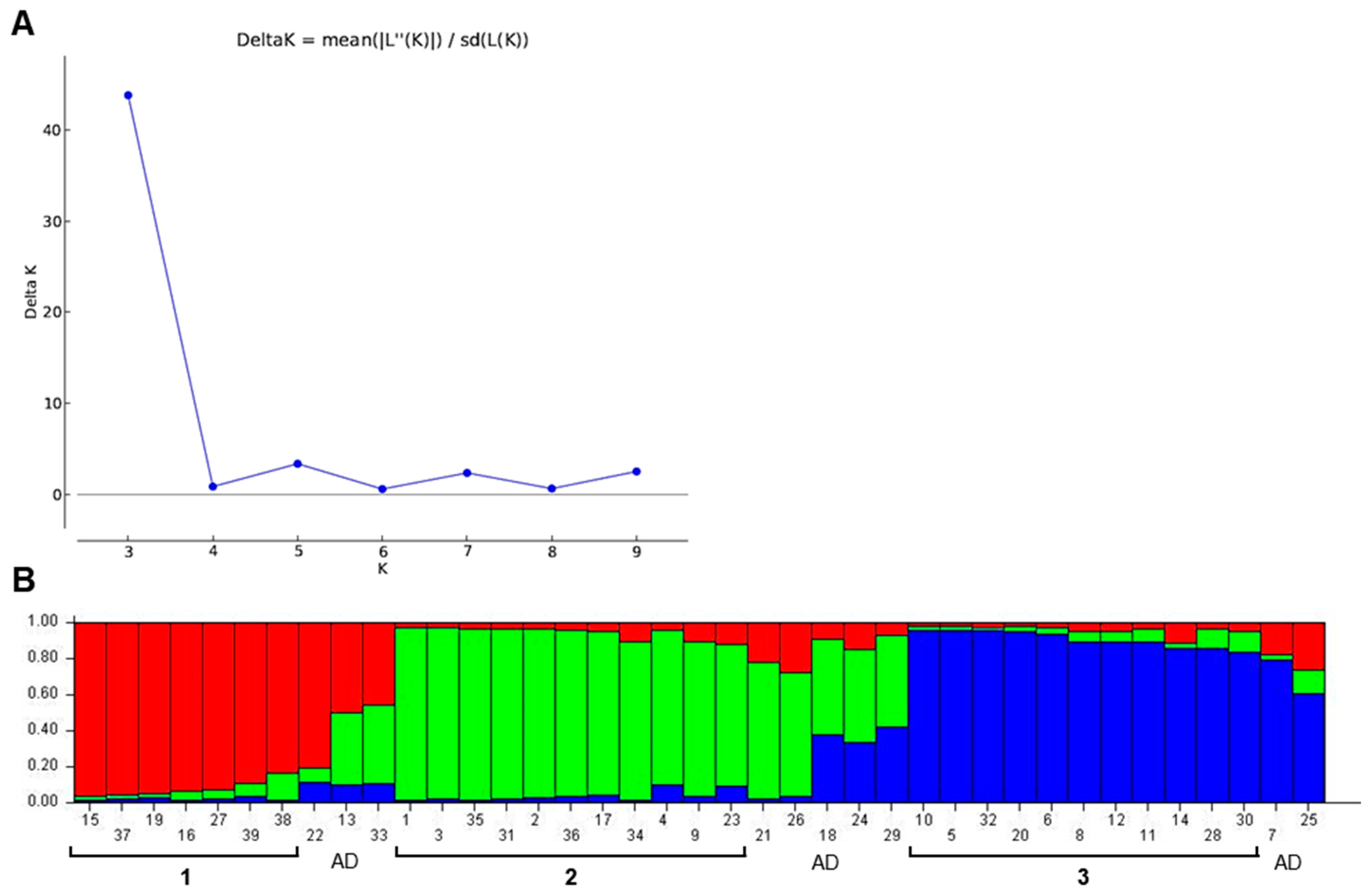
Task: Click cluster bracket label 1
Action: click(185, 877)
